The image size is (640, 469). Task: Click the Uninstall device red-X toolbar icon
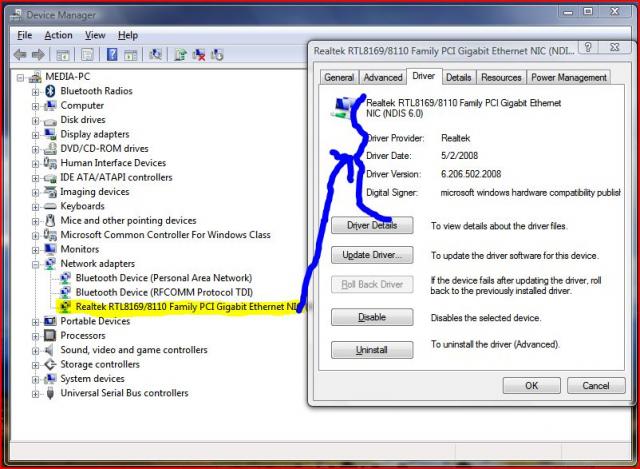[x=199, y=54]
